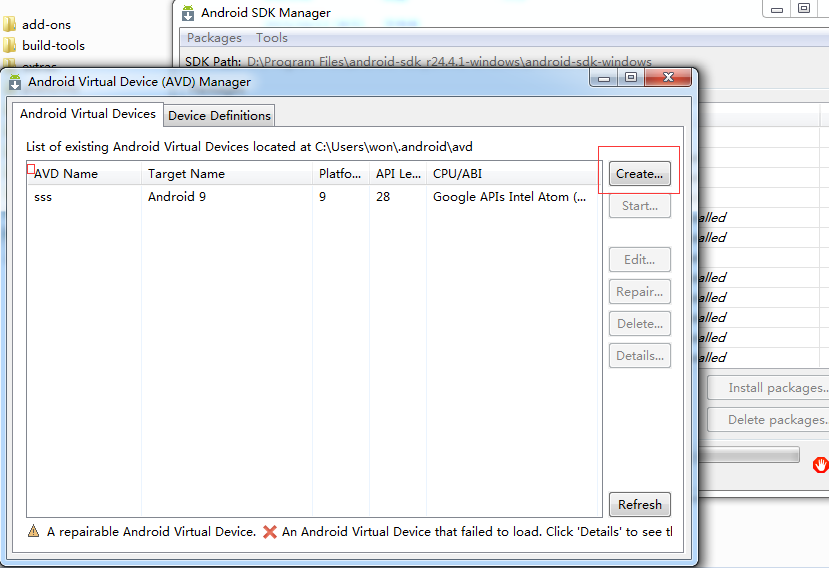Minimize the Android SDK Manager window
This screenshot has height=568, width=829.
(777, 9)
